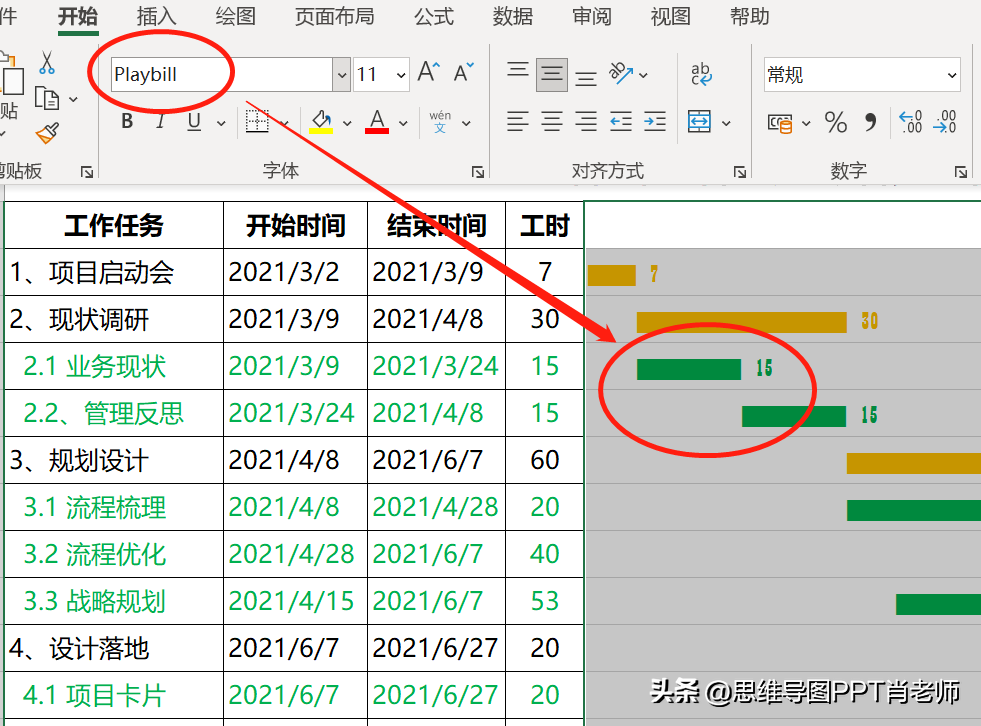Viewport: 981px width, 726px height.
Task: Select the 2021/3/24 start date cell
Action: [x=295, y=413]
